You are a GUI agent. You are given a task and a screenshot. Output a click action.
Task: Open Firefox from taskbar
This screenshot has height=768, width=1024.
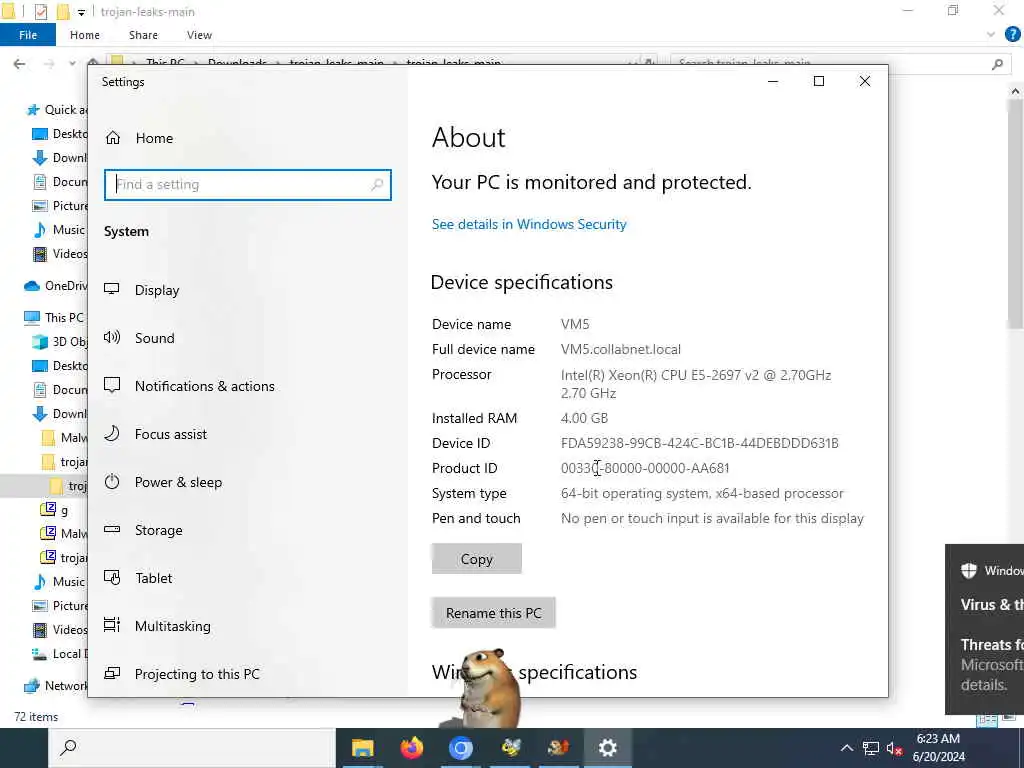411,748
